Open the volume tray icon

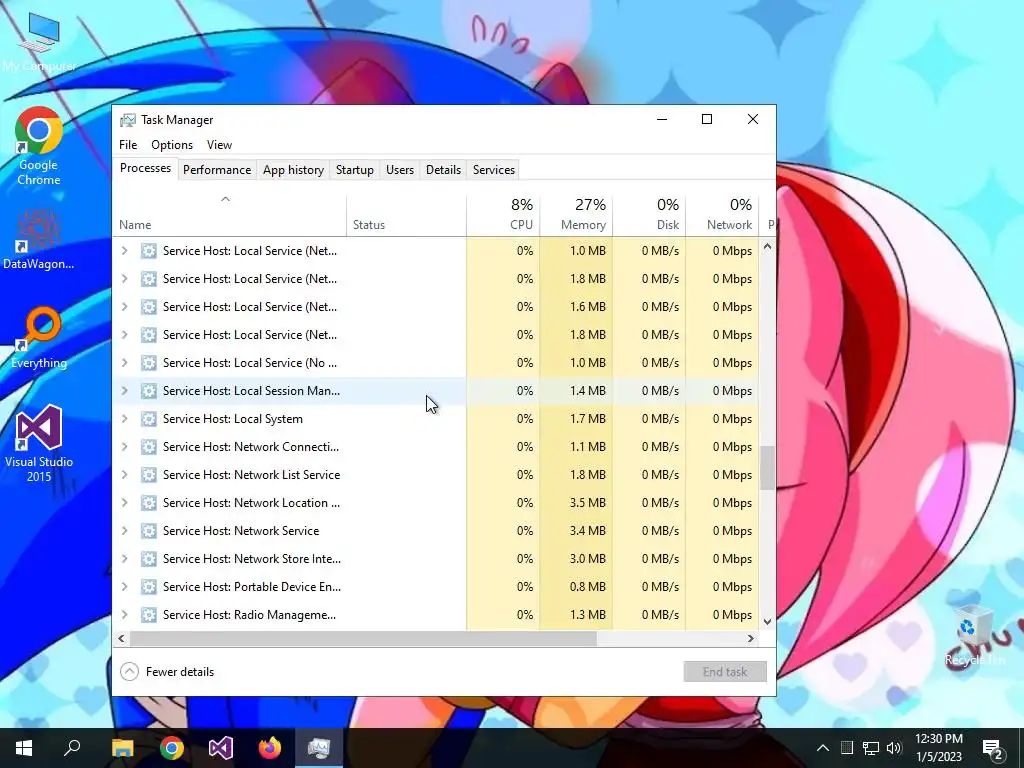(x=894, y=748)
